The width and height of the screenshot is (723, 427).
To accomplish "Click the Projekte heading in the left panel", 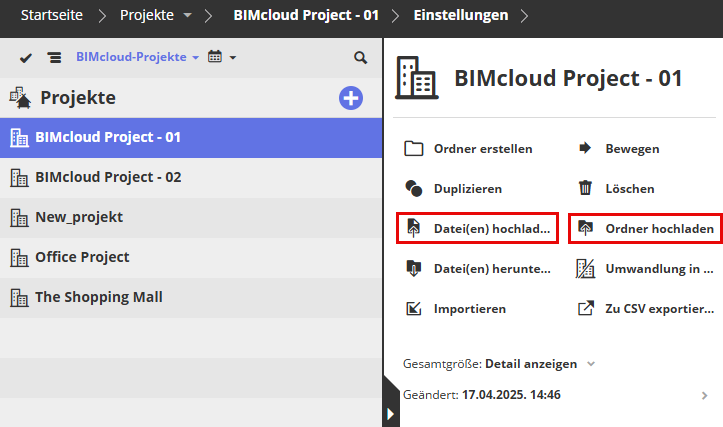I will (x=78, y=98).
